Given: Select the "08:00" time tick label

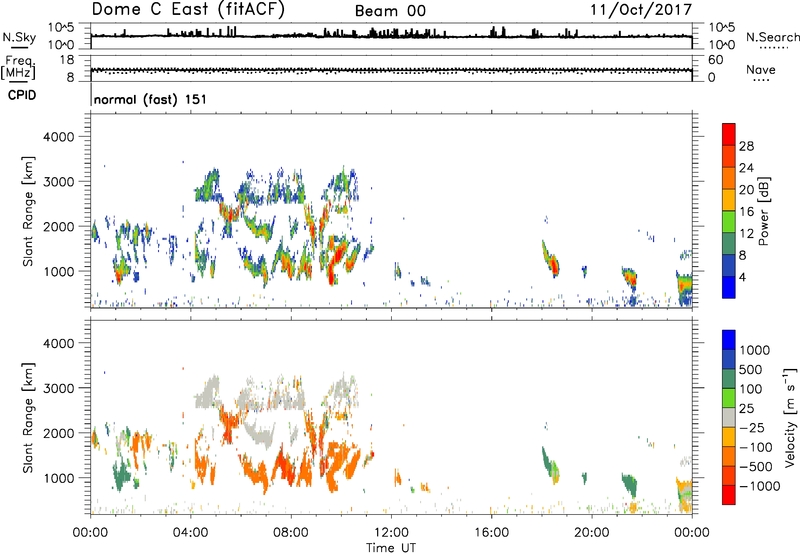Looking at the screenshot, I should coord(291,533).
